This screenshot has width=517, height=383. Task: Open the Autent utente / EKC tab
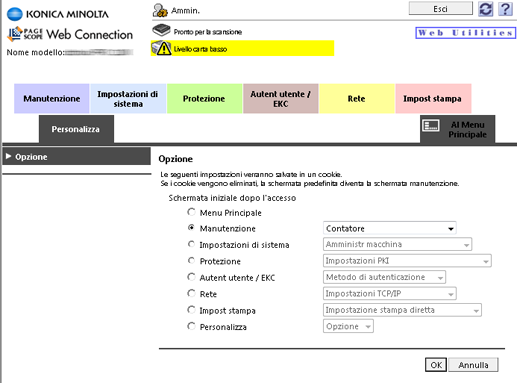281,99
